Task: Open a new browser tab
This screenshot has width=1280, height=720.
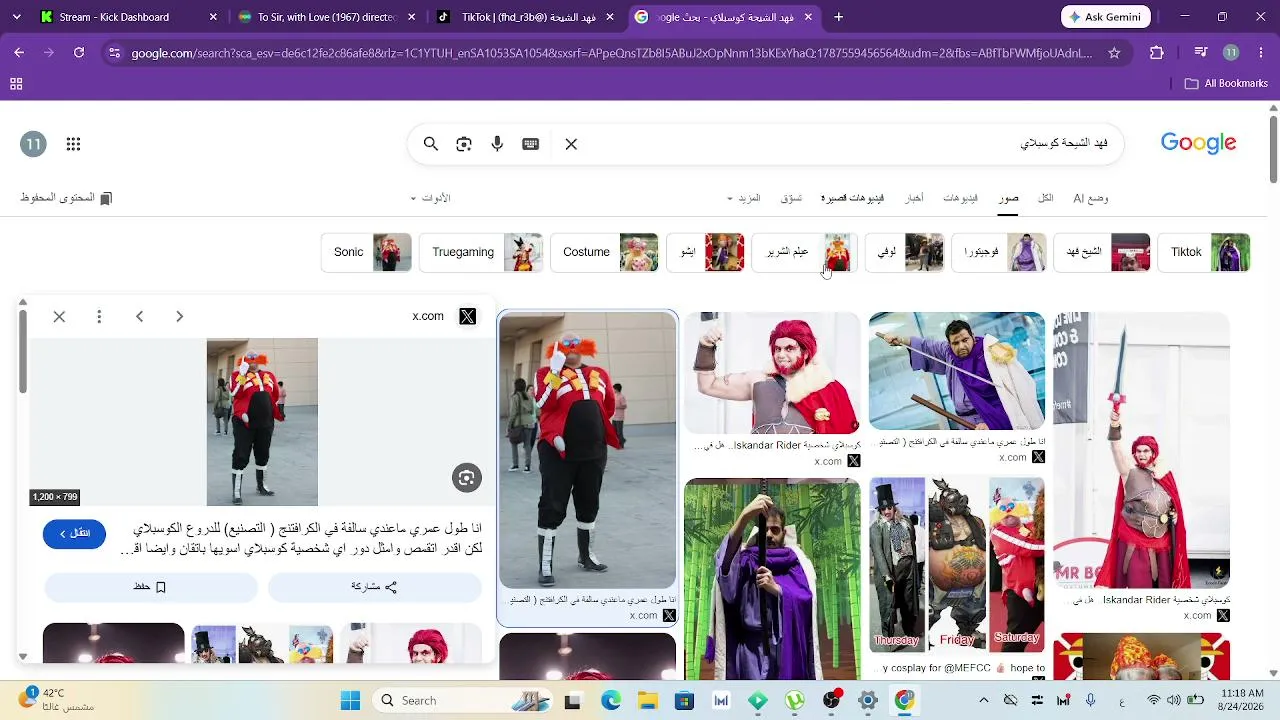Action: [838, 17]
